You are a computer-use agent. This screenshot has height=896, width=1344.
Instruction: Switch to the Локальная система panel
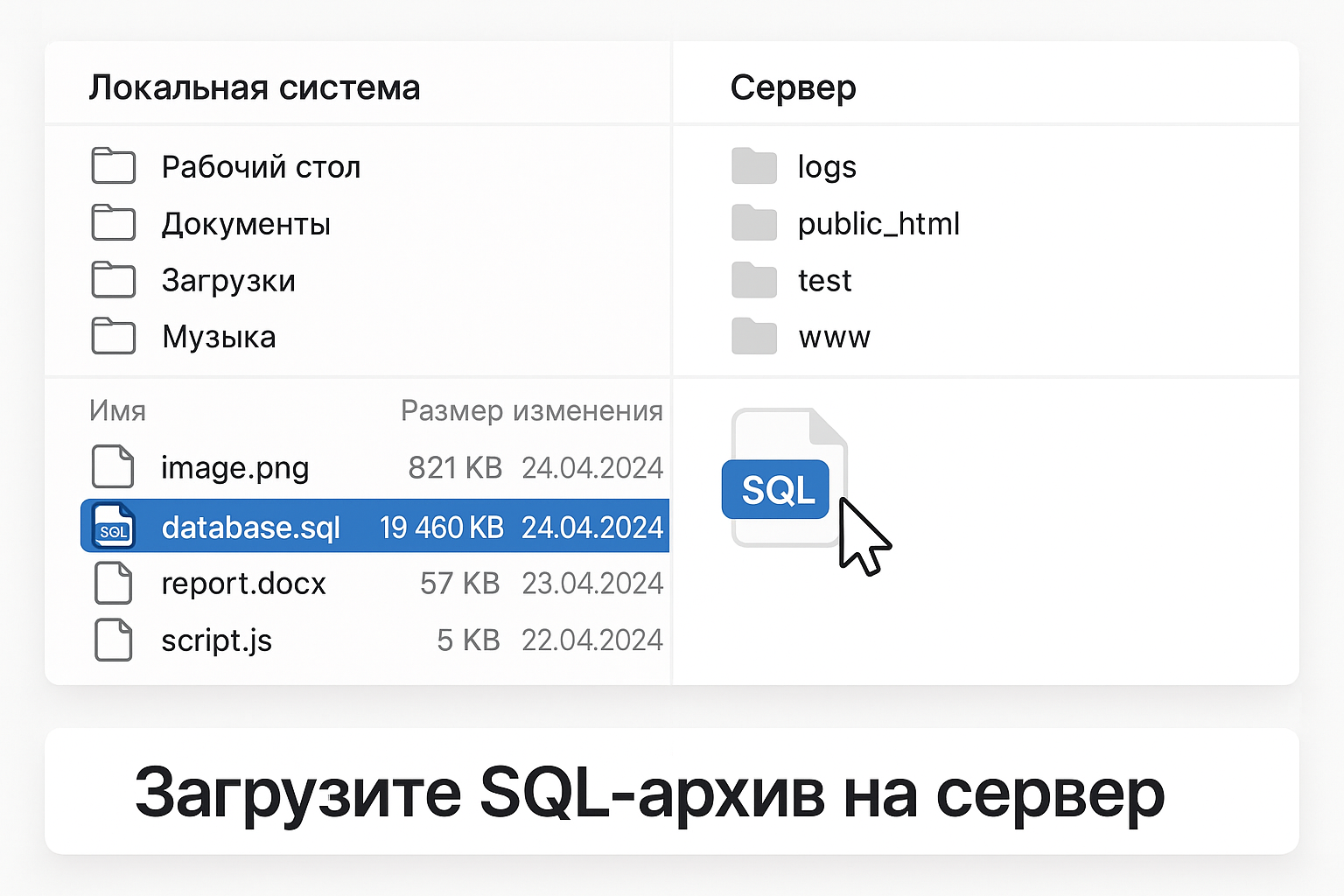click(256, 87)
